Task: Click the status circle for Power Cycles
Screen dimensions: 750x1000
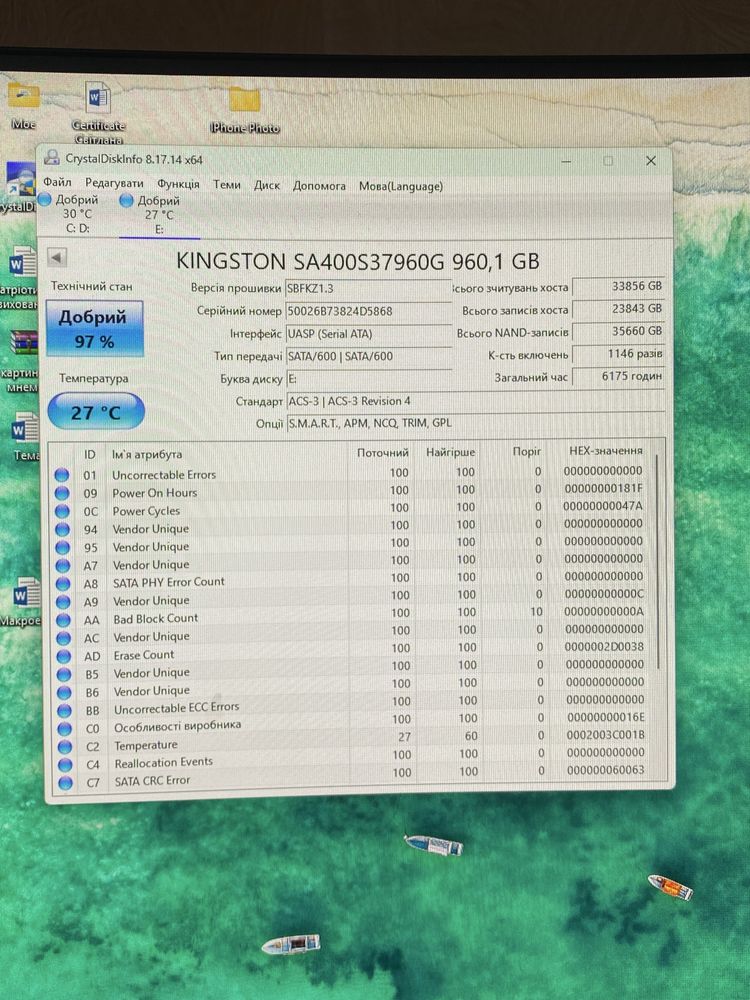Action: (x=62, y=511)
